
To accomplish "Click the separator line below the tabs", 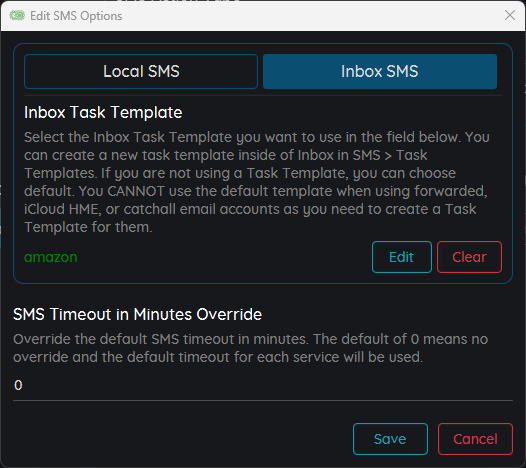I will pyautogui.click(x=263, y=96).
